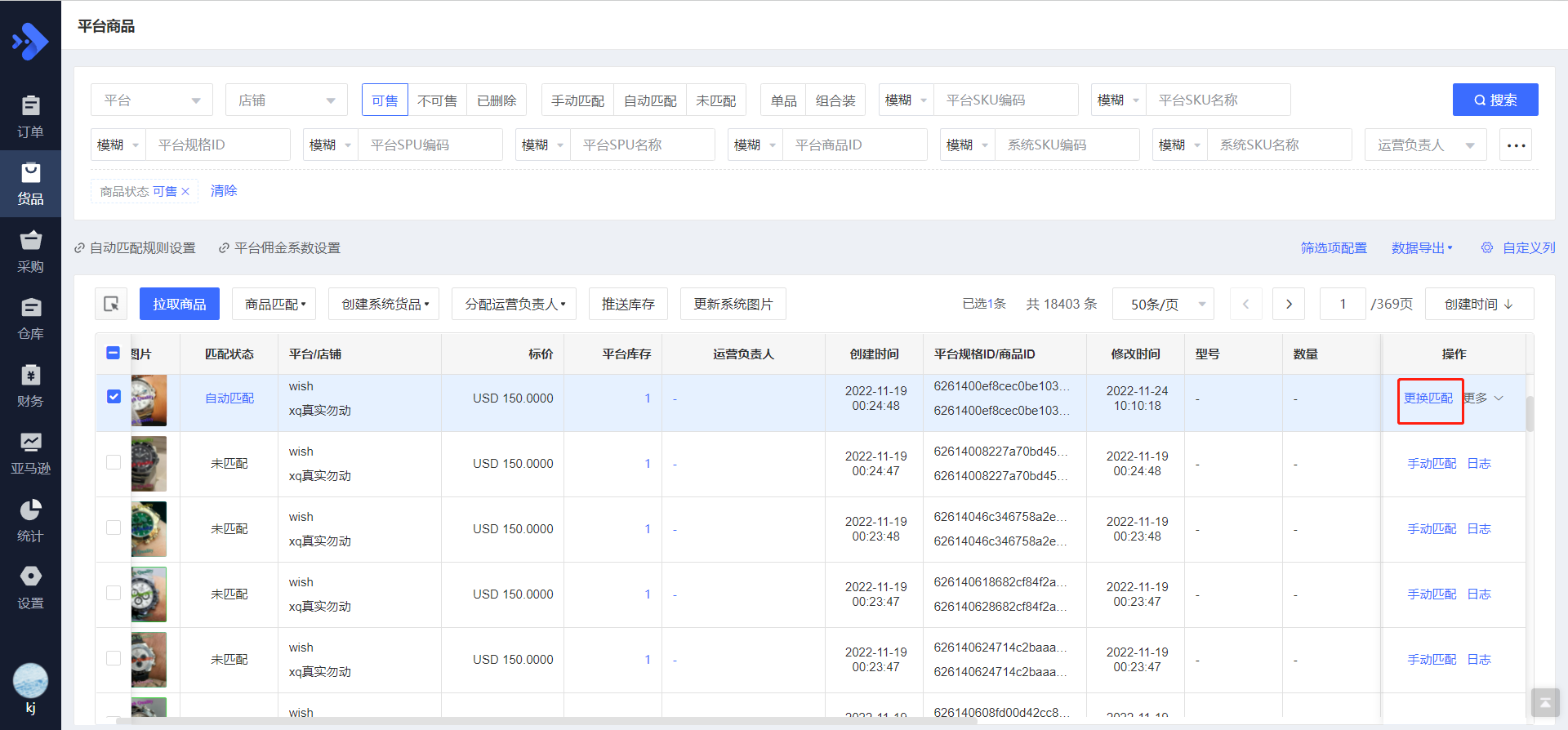
Task: Click the 更新系统图片 button
Action: click(x=733, y=304)
